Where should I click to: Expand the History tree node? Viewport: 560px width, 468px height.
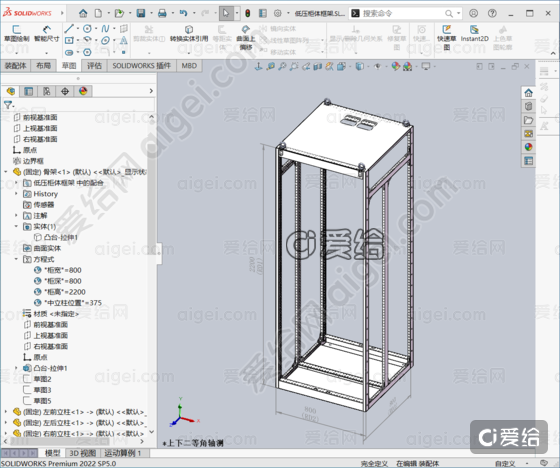click(16, 194)
